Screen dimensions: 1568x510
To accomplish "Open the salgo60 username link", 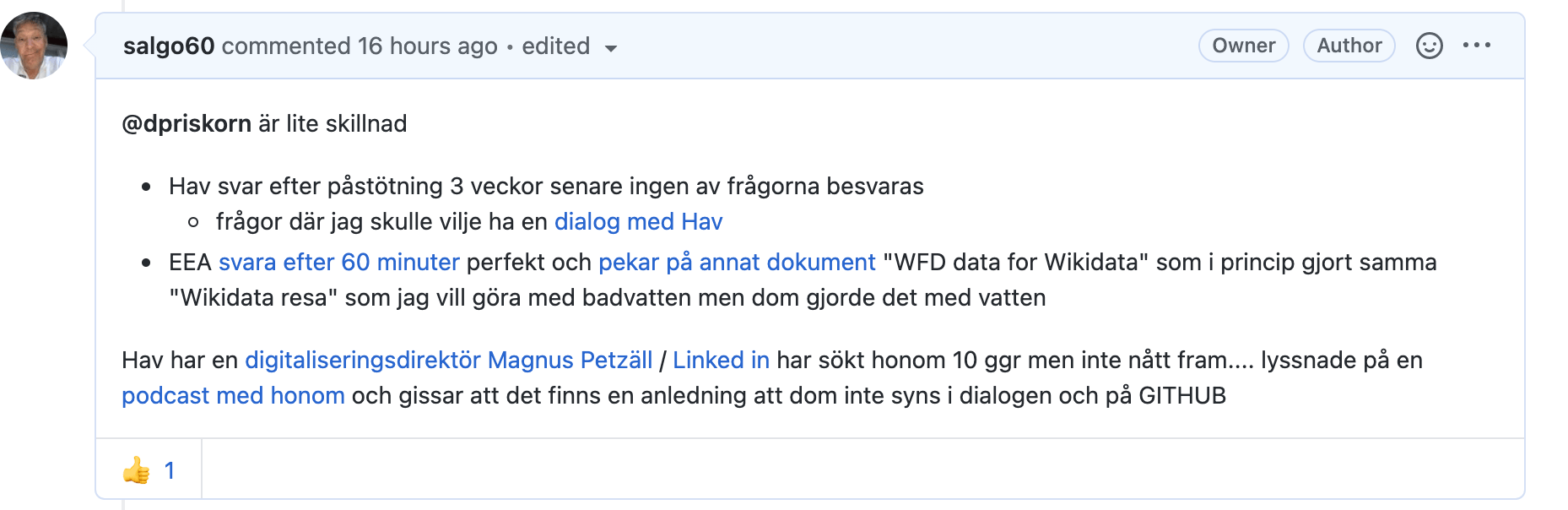I will [169, 46].
